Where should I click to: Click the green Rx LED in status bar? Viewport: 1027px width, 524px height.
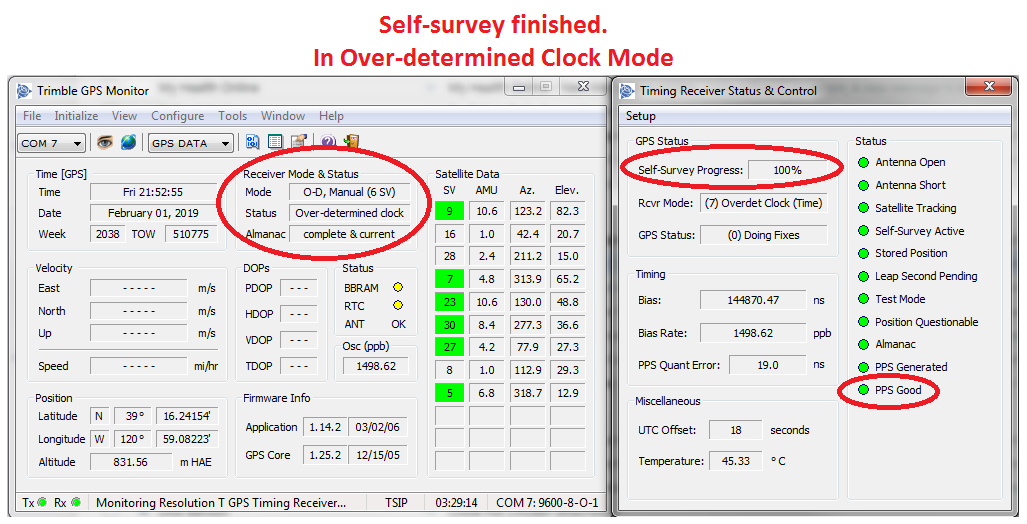coord(76,502)
